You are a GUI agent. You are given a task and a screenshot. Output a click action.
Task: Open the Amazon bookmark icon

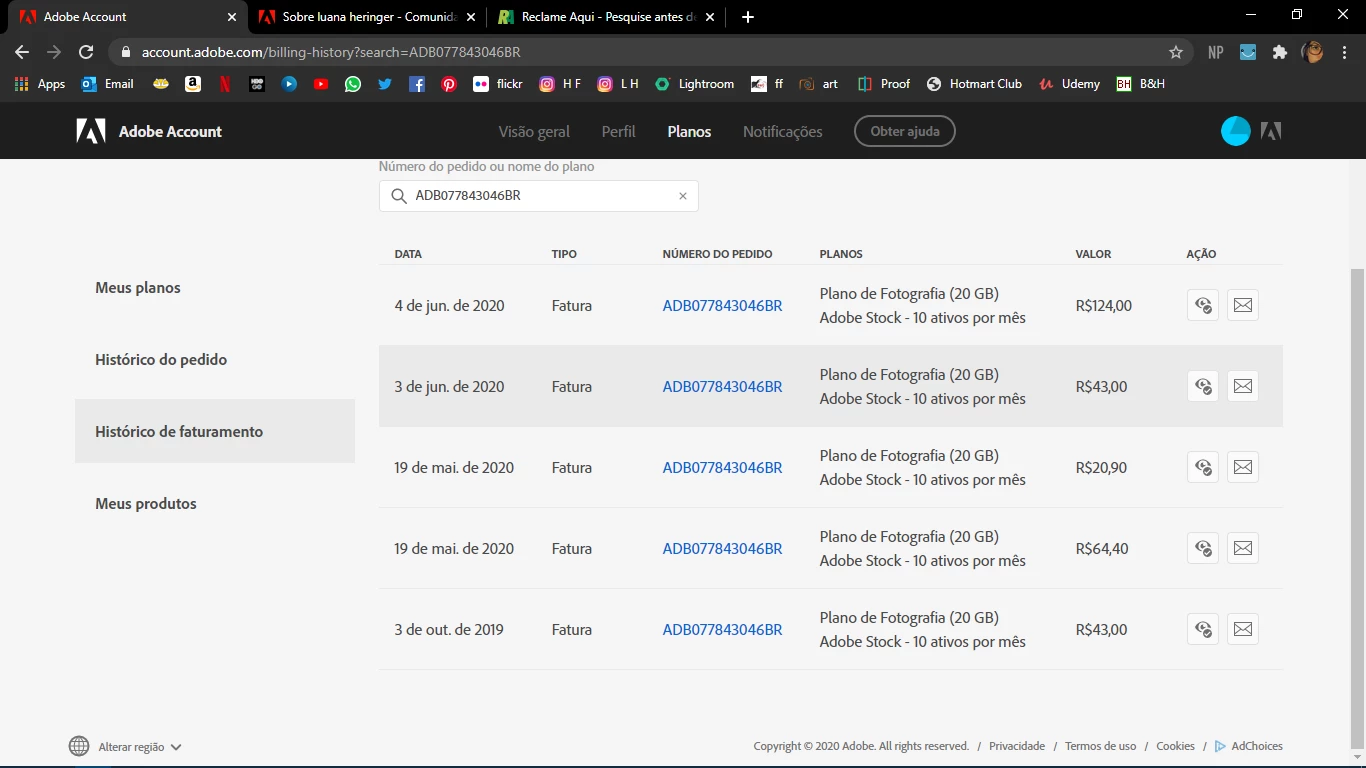(x=193, y=84)
